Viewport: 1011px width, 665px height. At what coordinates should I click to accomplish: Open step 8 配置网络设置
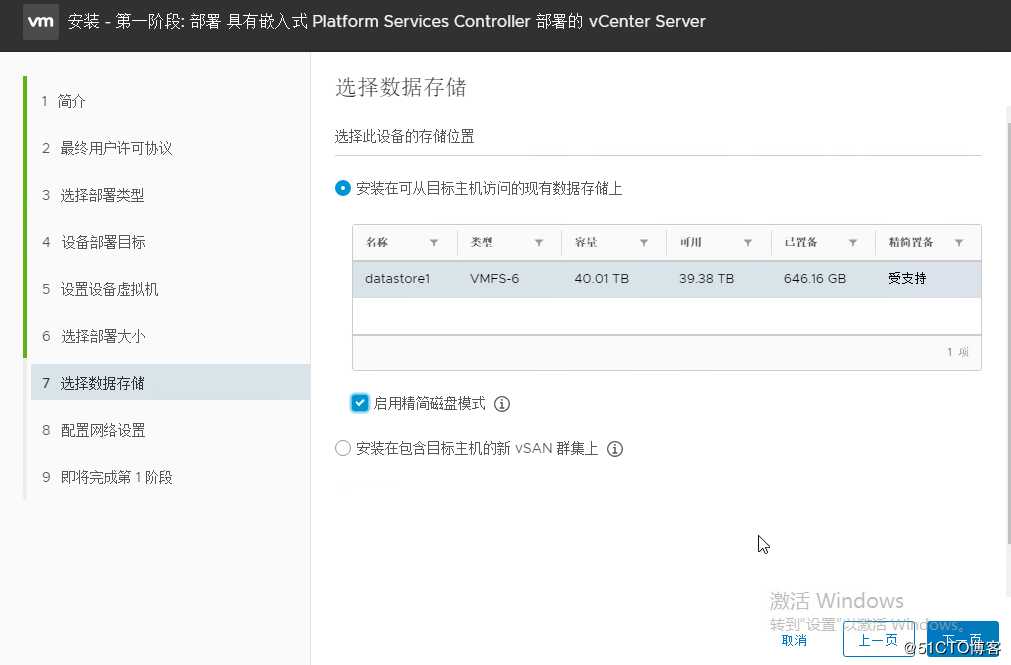pos(93,430)
